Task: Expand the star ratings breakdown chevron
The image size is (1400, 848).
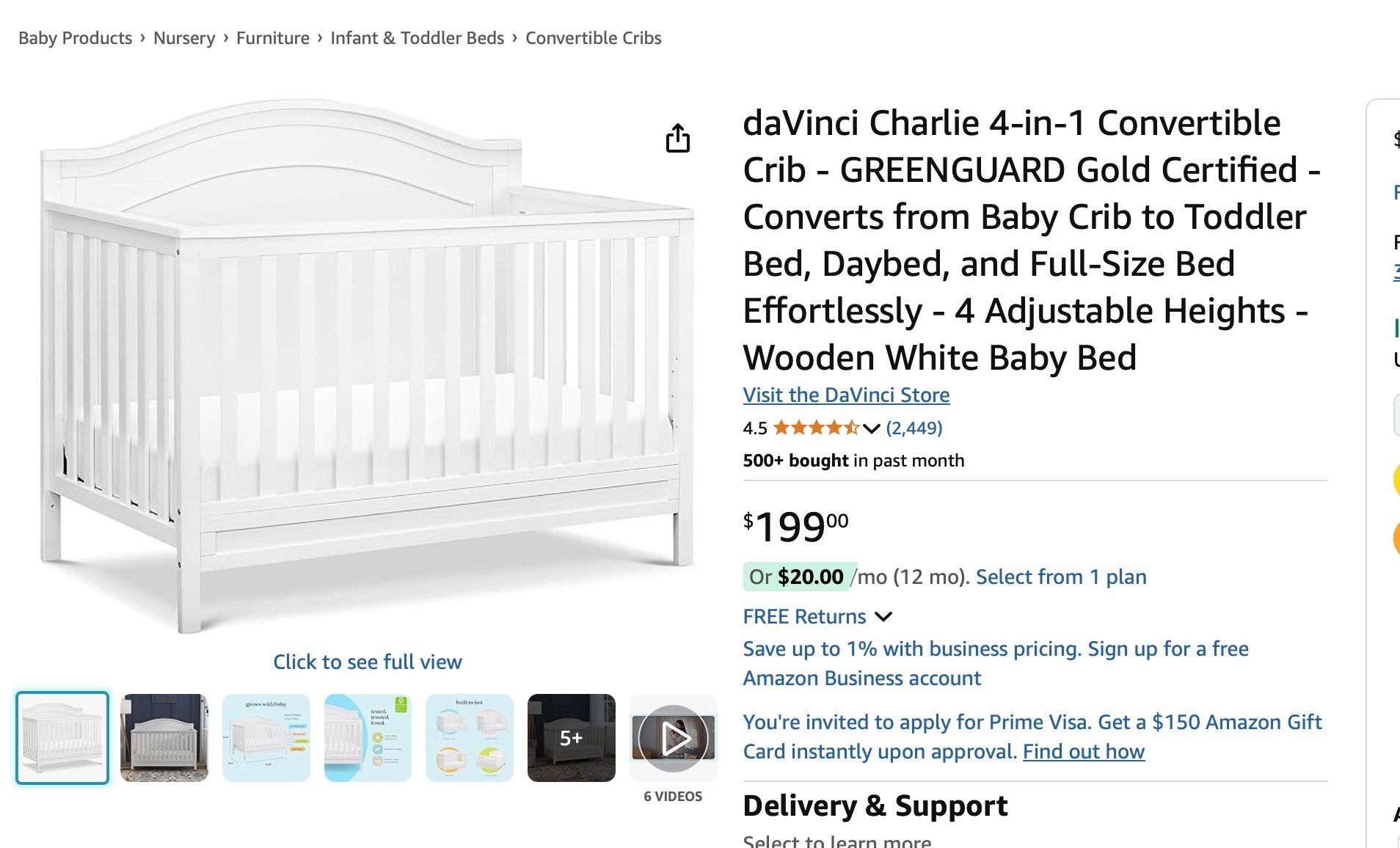Action: point(870,428)
